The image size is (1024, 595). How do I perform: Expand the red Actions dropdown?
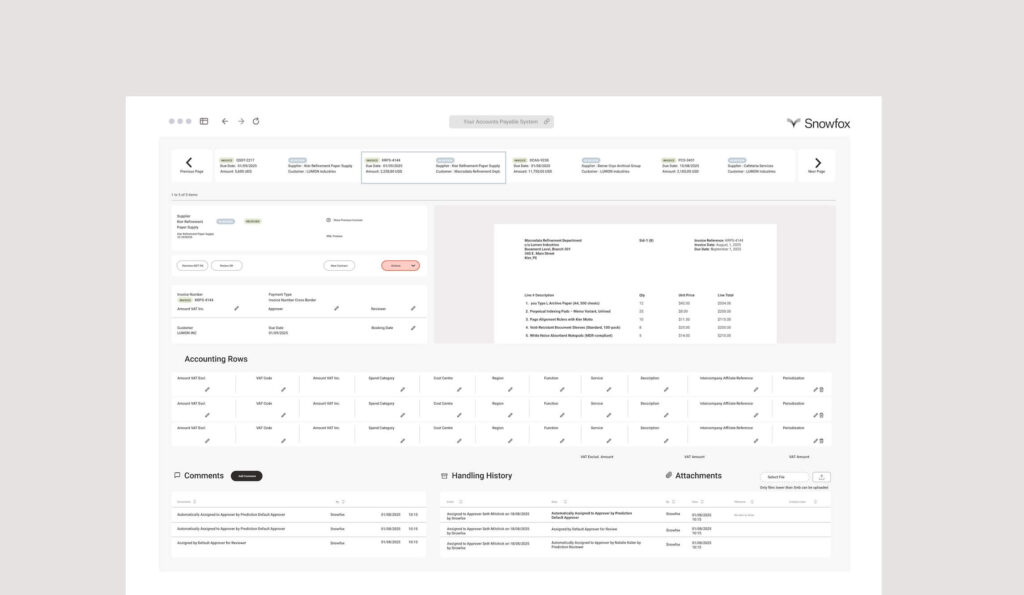pos(400,265)
